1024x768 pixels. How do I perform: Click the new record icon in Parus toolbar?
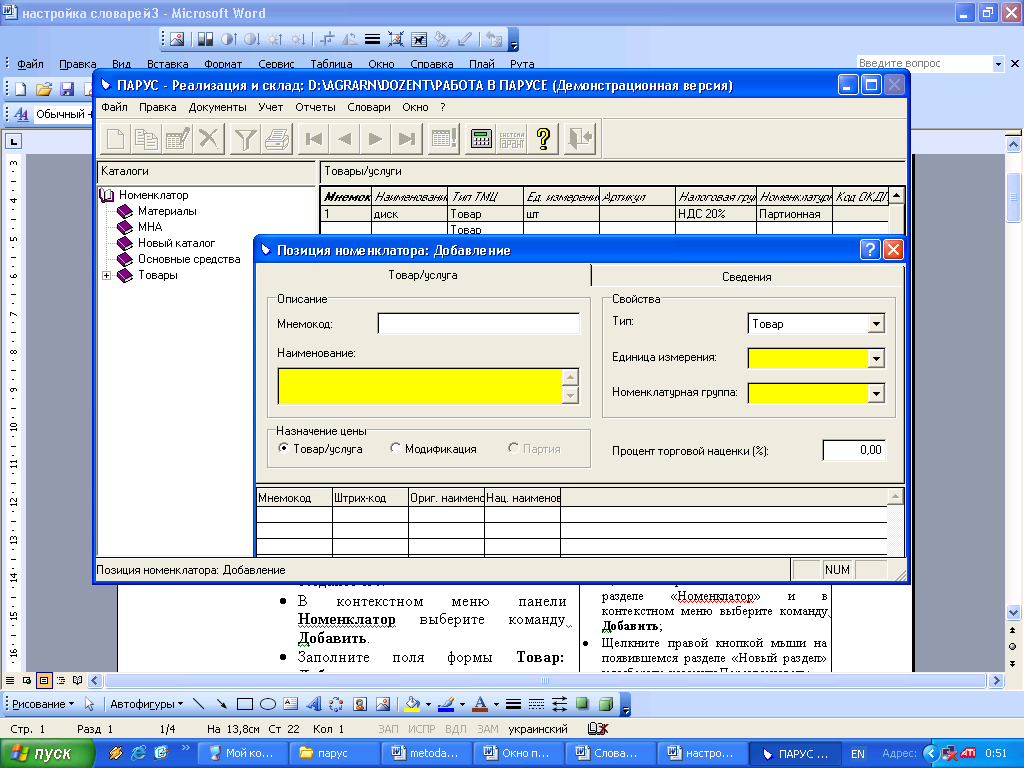[115, 138]
